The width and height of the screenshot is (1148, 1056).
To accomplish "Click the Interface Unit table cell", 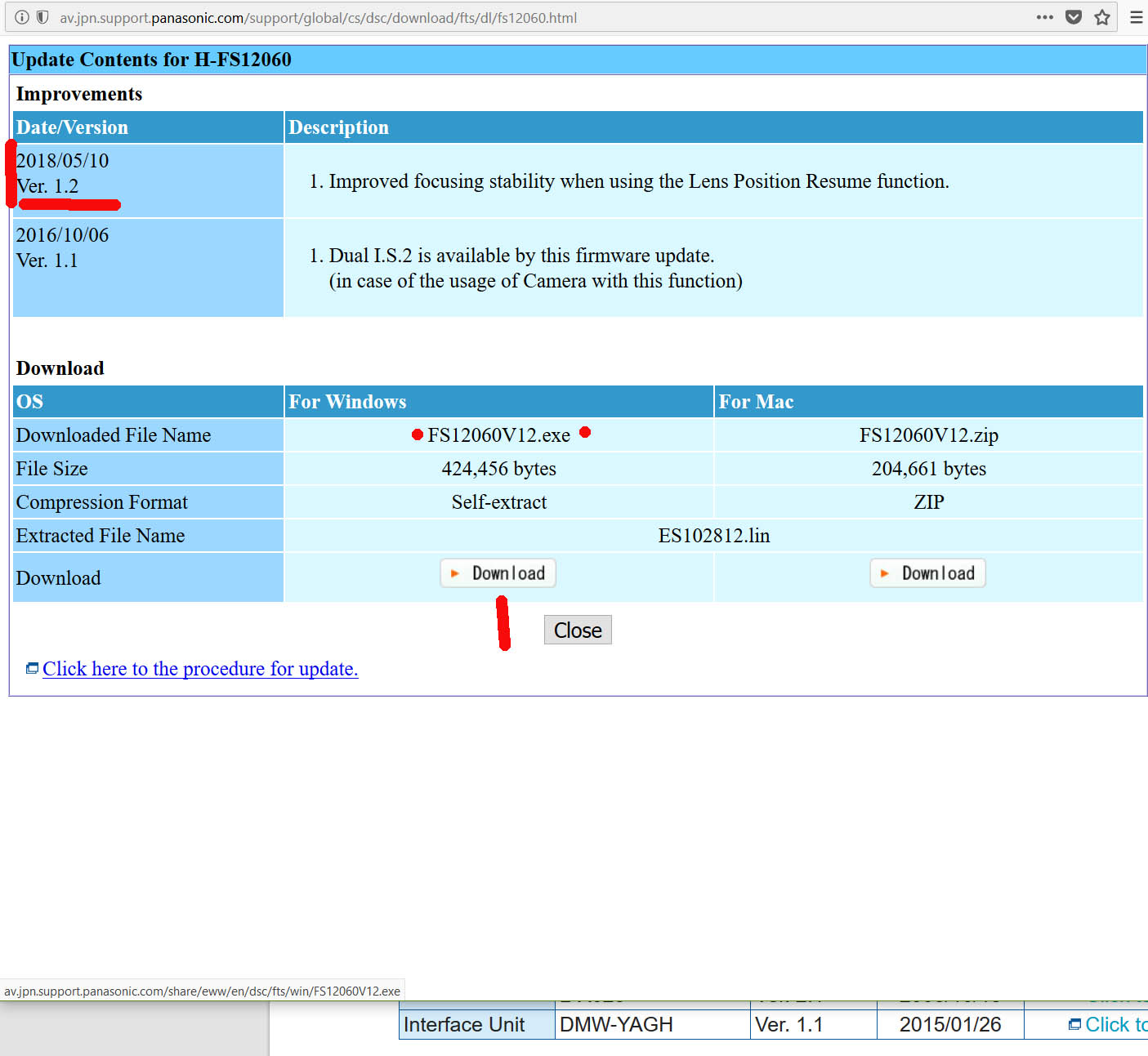I will pyautogui.click(x=464, y=1024).
